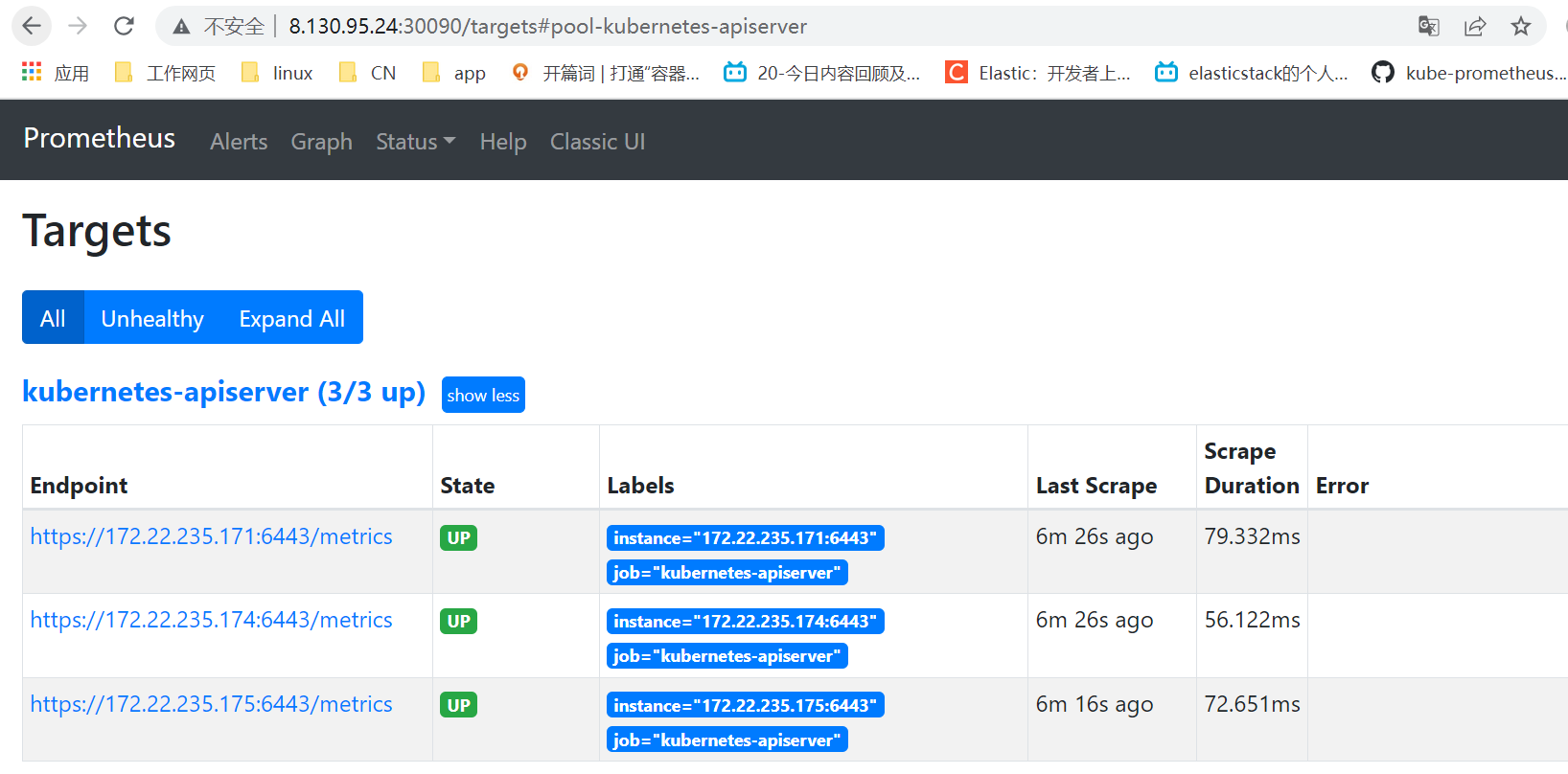The width and height of the screenshot is (1568, 774).
Task: Click the browser forward arrow
Action: click(78, 26)
